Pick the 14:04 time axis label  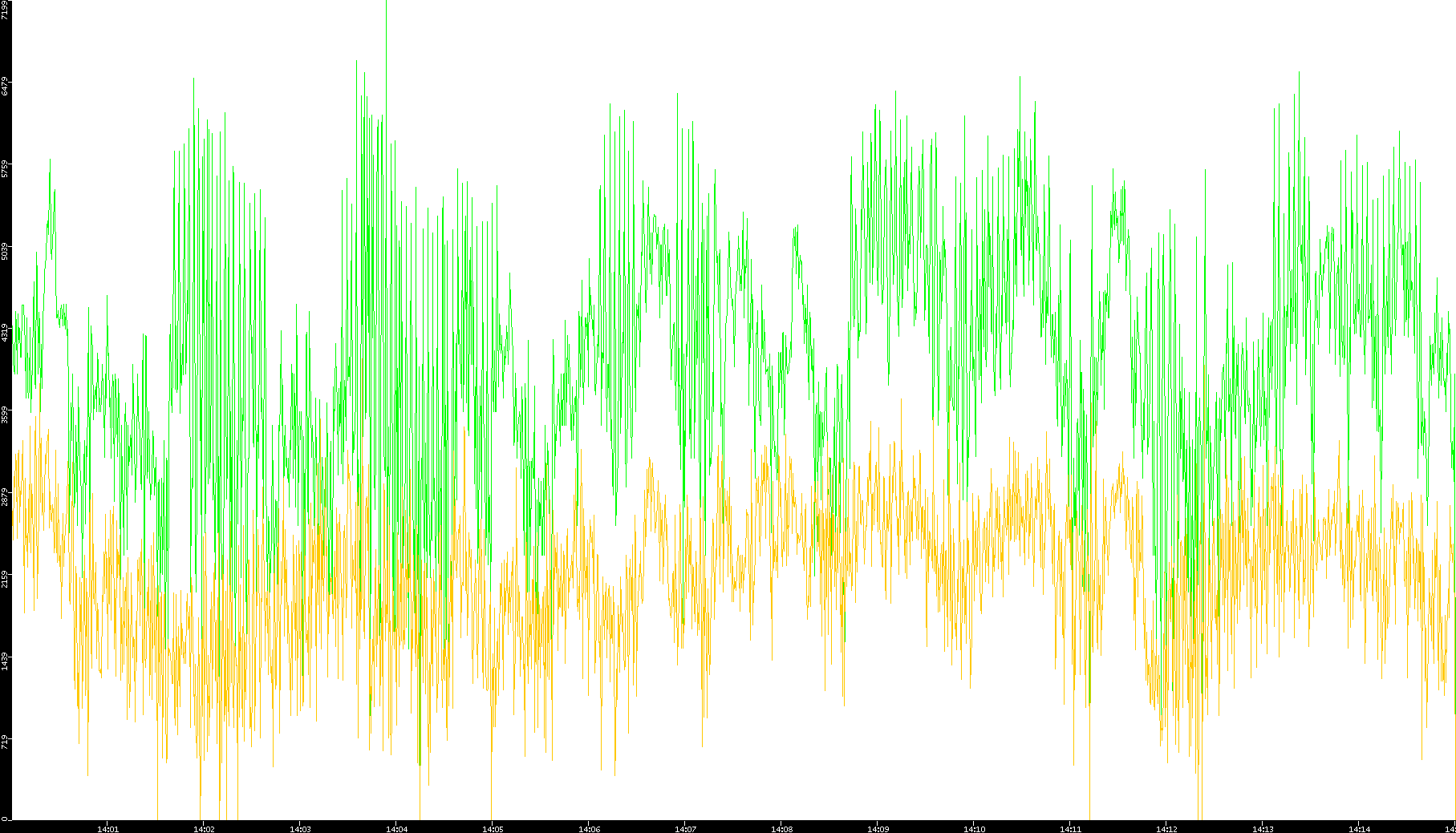[x=396, y=829]
